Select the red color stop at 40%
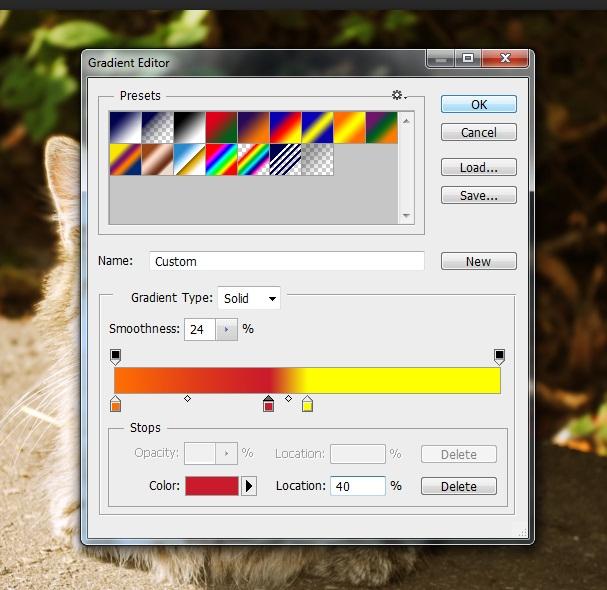The height and width of the screenshot is (590, 607). [268, 404]
